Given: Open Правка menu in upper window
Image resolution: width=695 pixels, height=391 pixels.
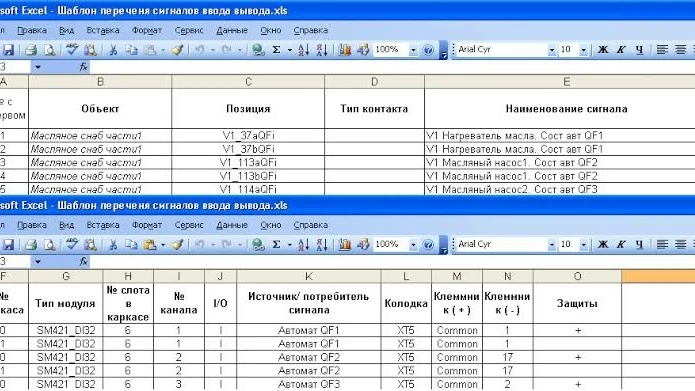Looking at the screenshot, I should coord(31,30).
